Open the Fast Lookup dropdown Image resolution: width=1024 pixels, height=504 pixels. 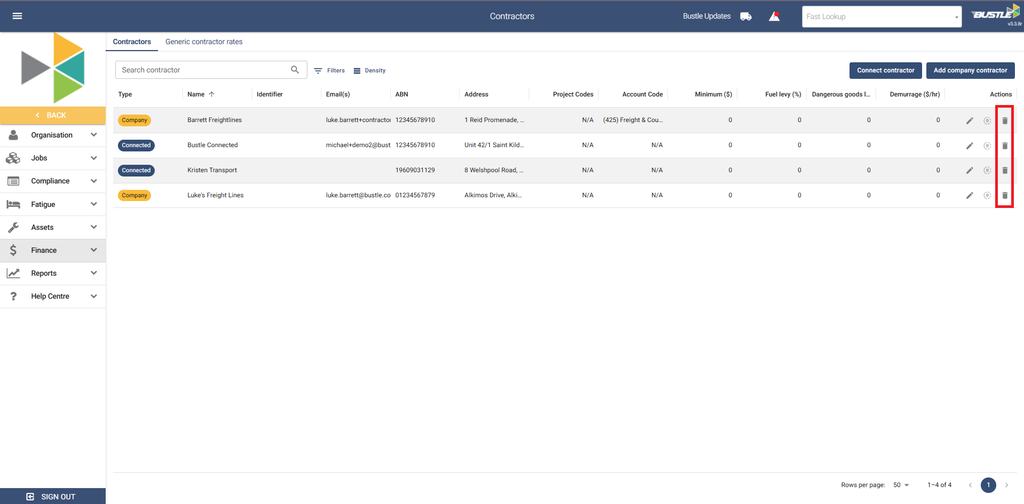click(882, 16)
